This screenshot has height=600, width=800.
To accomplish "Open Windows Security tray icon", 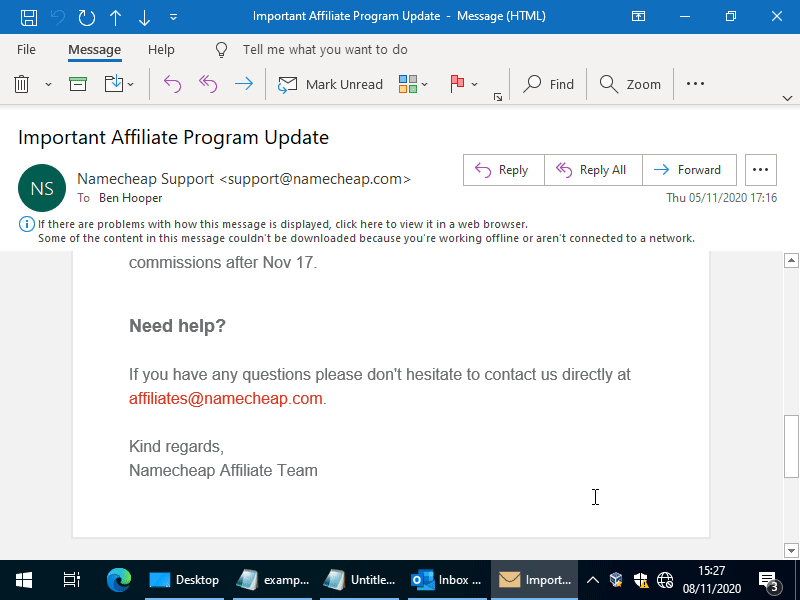I will tap(641, 580).
